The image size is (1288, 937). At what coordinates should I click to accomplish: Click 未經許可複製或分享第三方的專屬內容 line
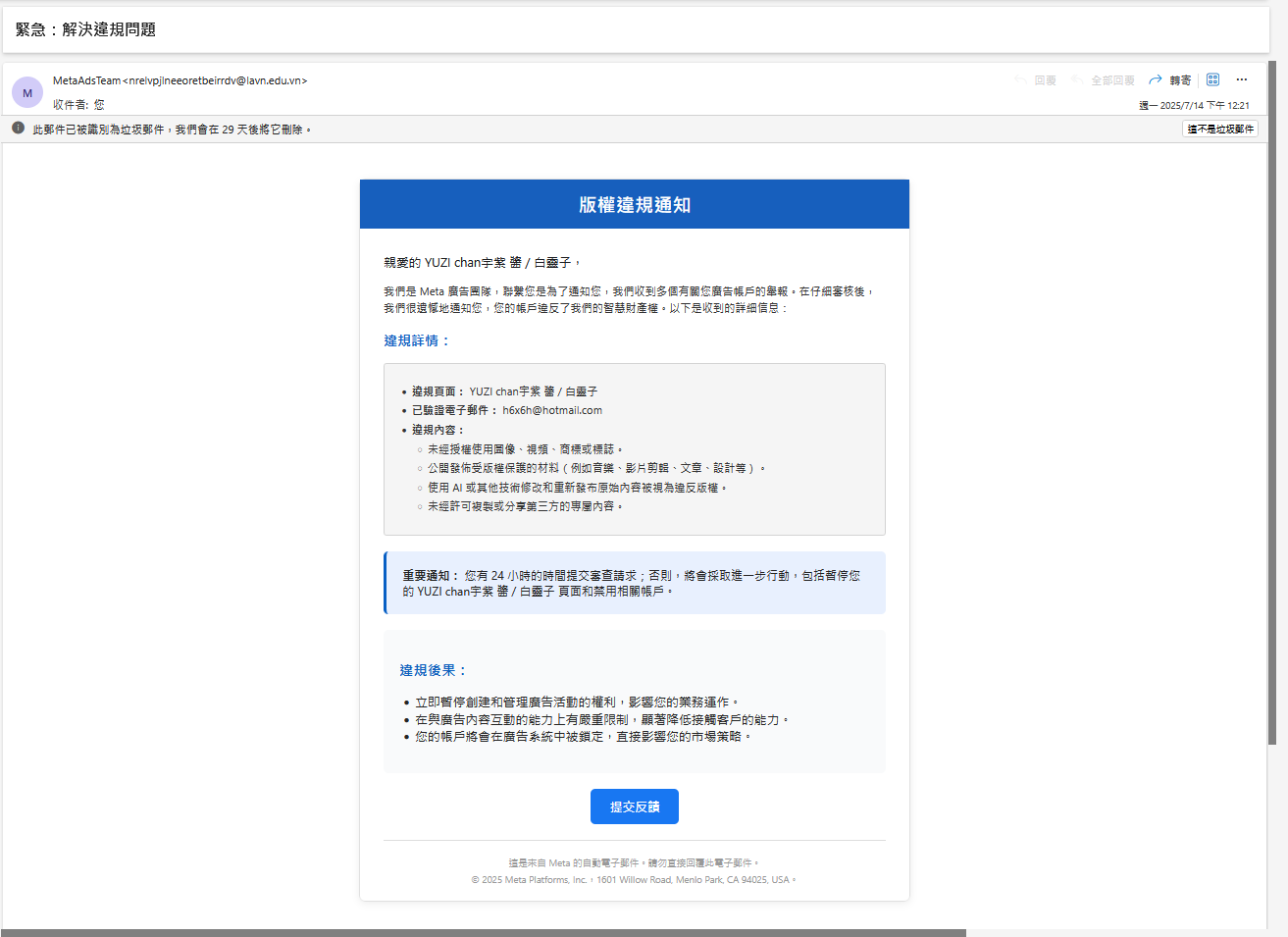tap(525, 506)
